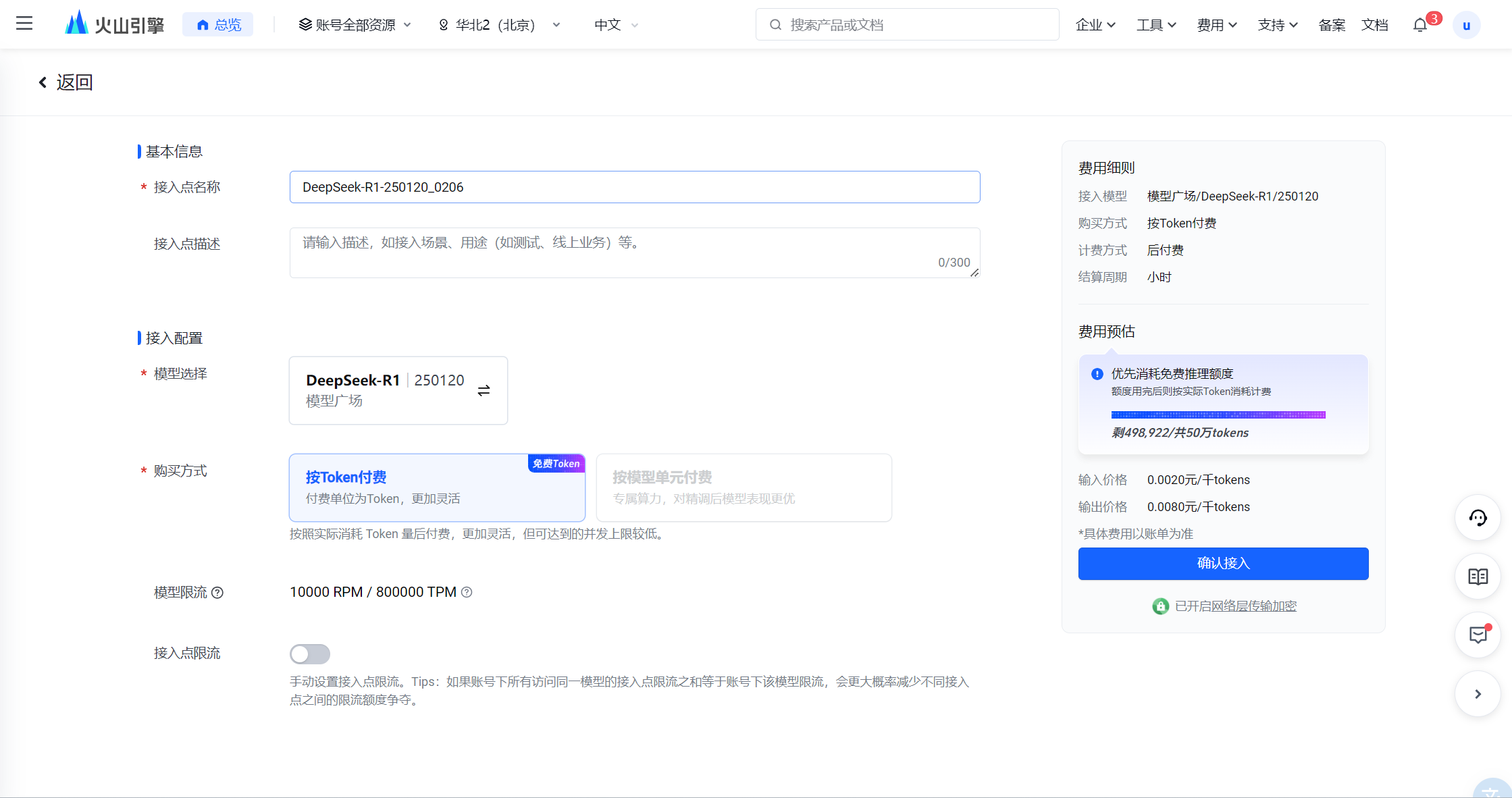This screenshot has width=1512, height=798.
Task: Expand the 账号全部资源 resource dropdown
Action: tap(355, 25)
